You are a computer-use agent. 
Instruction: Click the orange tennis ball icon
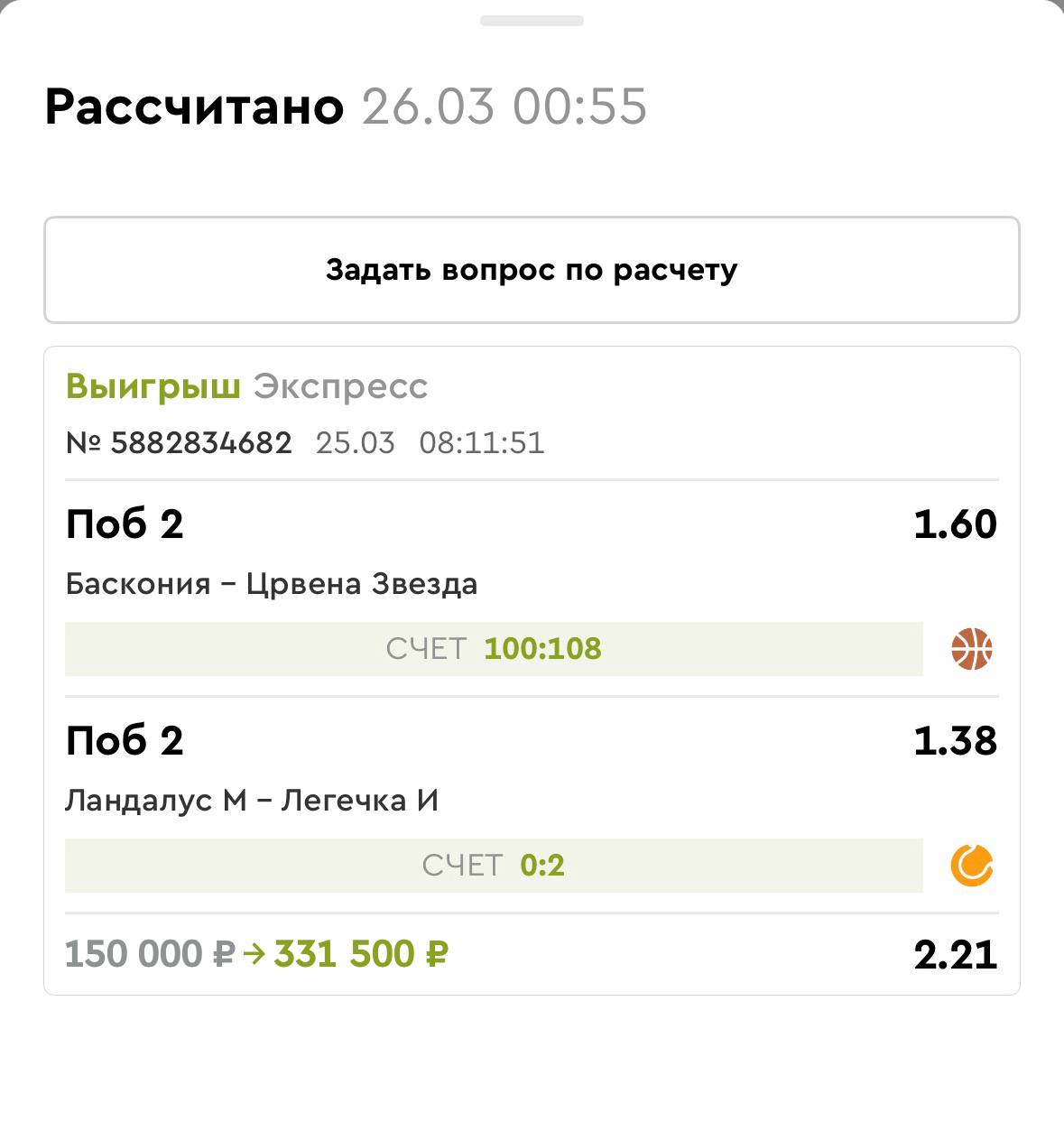[971, 866]
